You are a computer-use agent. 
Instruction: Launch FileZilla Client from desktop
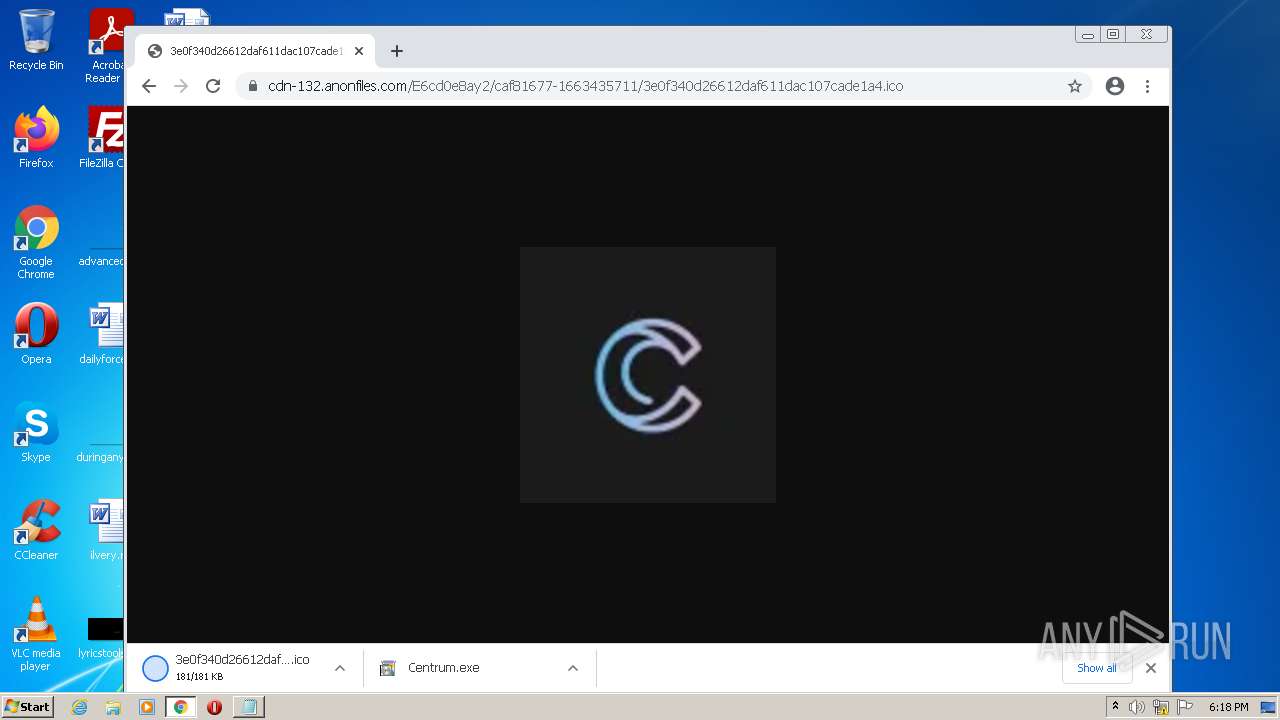pos(104,137)
